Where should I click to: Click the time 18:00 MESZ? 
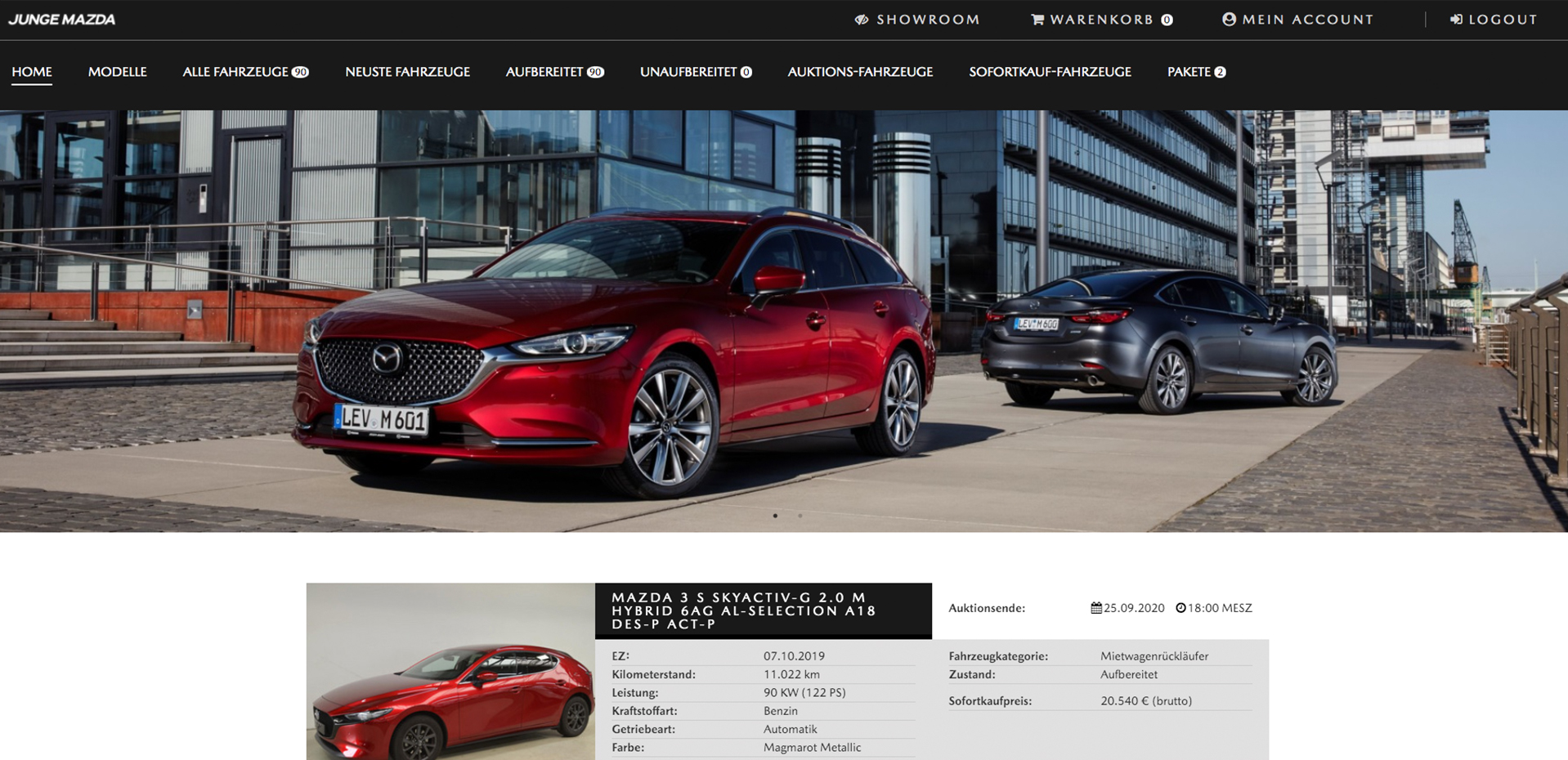(1220, 608)
